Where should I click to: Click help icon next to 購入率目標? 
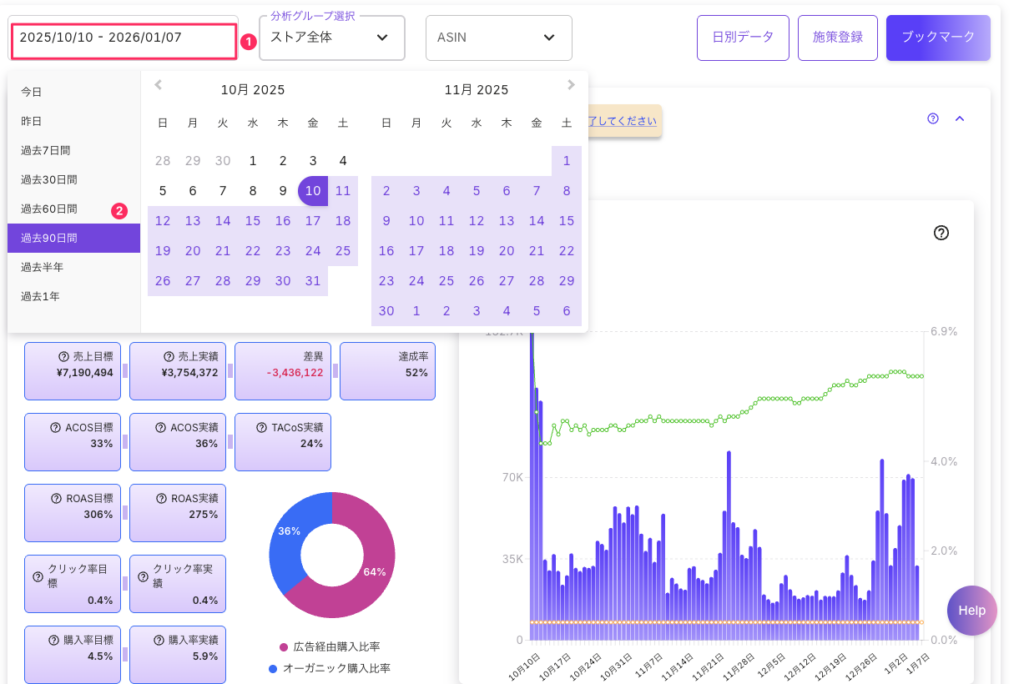coord(54,640)
